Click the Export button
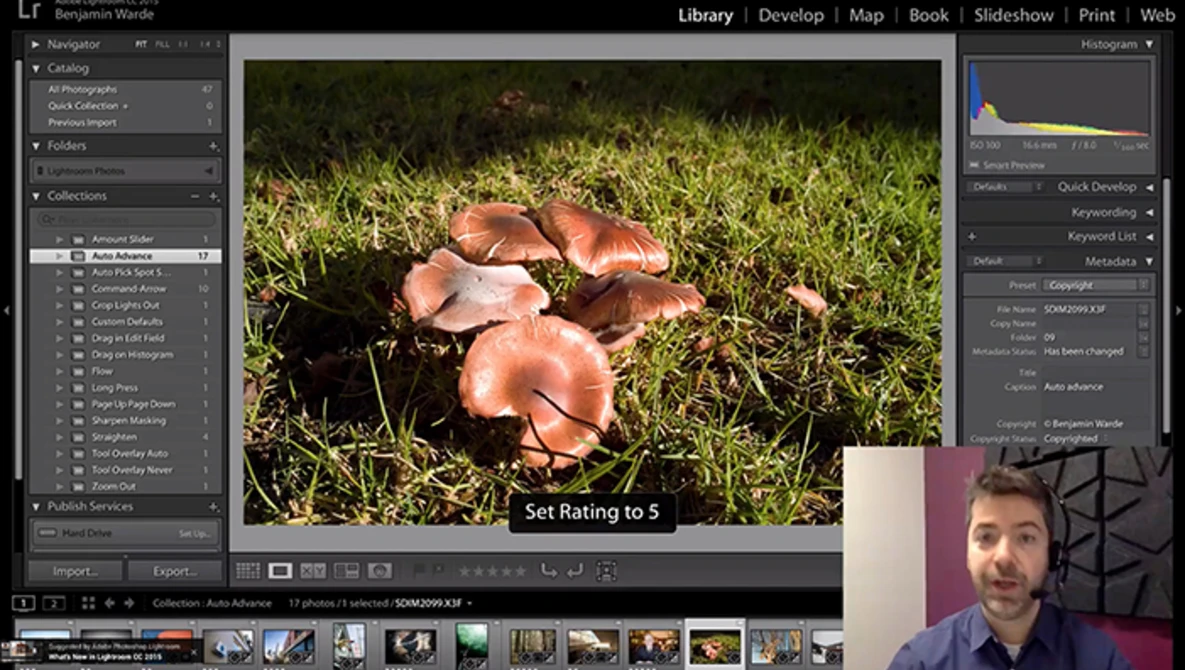 pyautogui.click(x=175, y=571)
